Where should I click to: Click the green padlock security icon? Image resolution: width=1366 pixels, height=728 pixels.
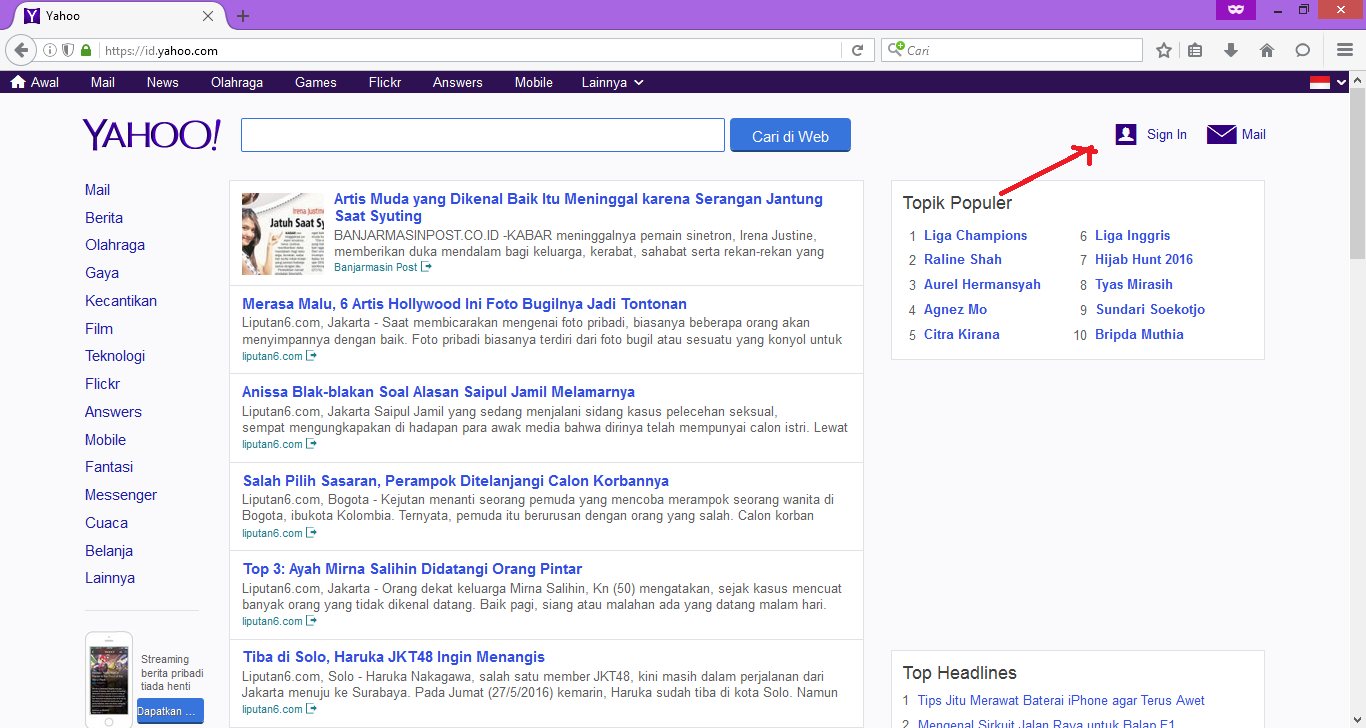point(86,50)
